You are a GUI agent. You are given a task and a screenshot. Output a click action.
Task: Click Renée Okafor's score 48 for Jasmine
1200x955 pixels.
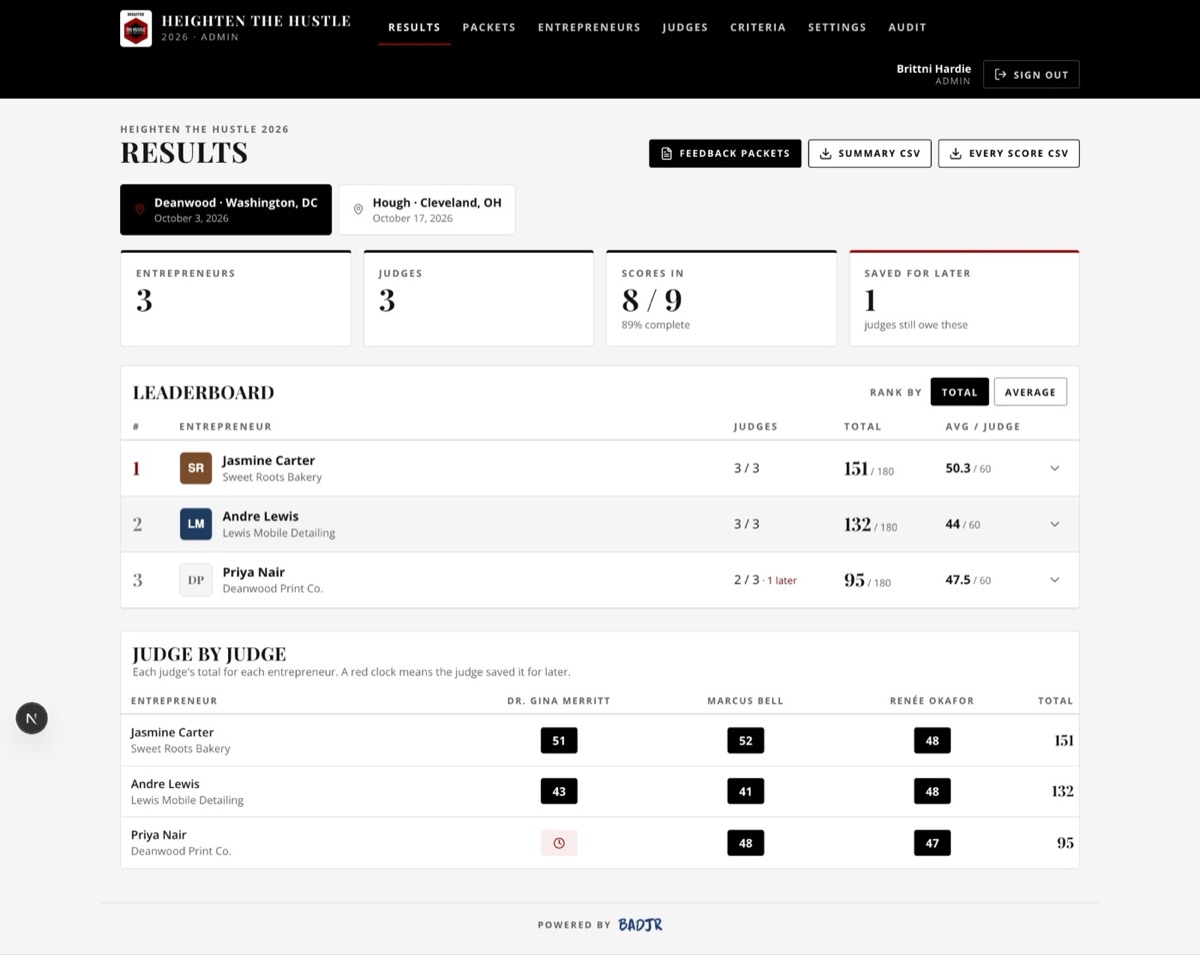tap(932, 741)
